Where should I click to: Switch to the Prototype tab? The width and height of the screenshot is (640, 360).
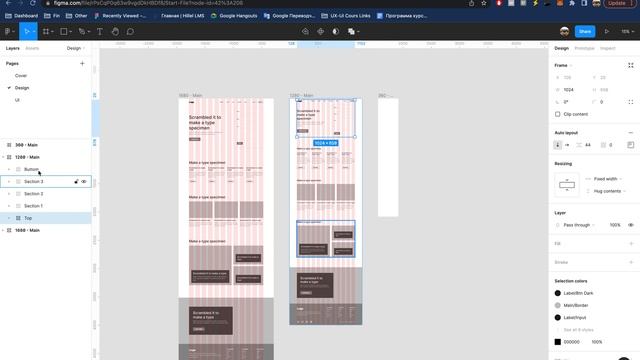(584, 48)
